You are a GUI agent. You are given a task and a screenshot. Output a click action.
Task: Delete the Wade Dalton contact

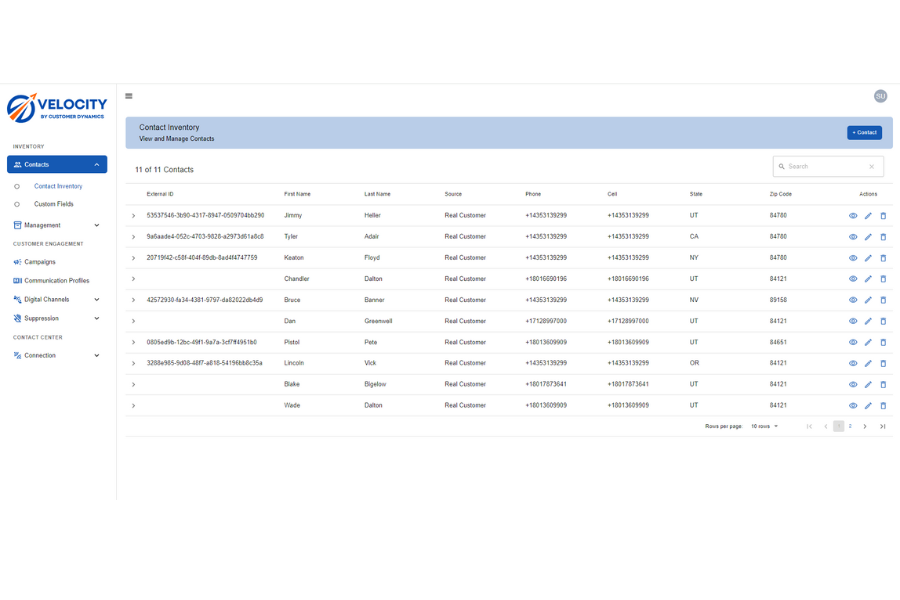point(883,406)
